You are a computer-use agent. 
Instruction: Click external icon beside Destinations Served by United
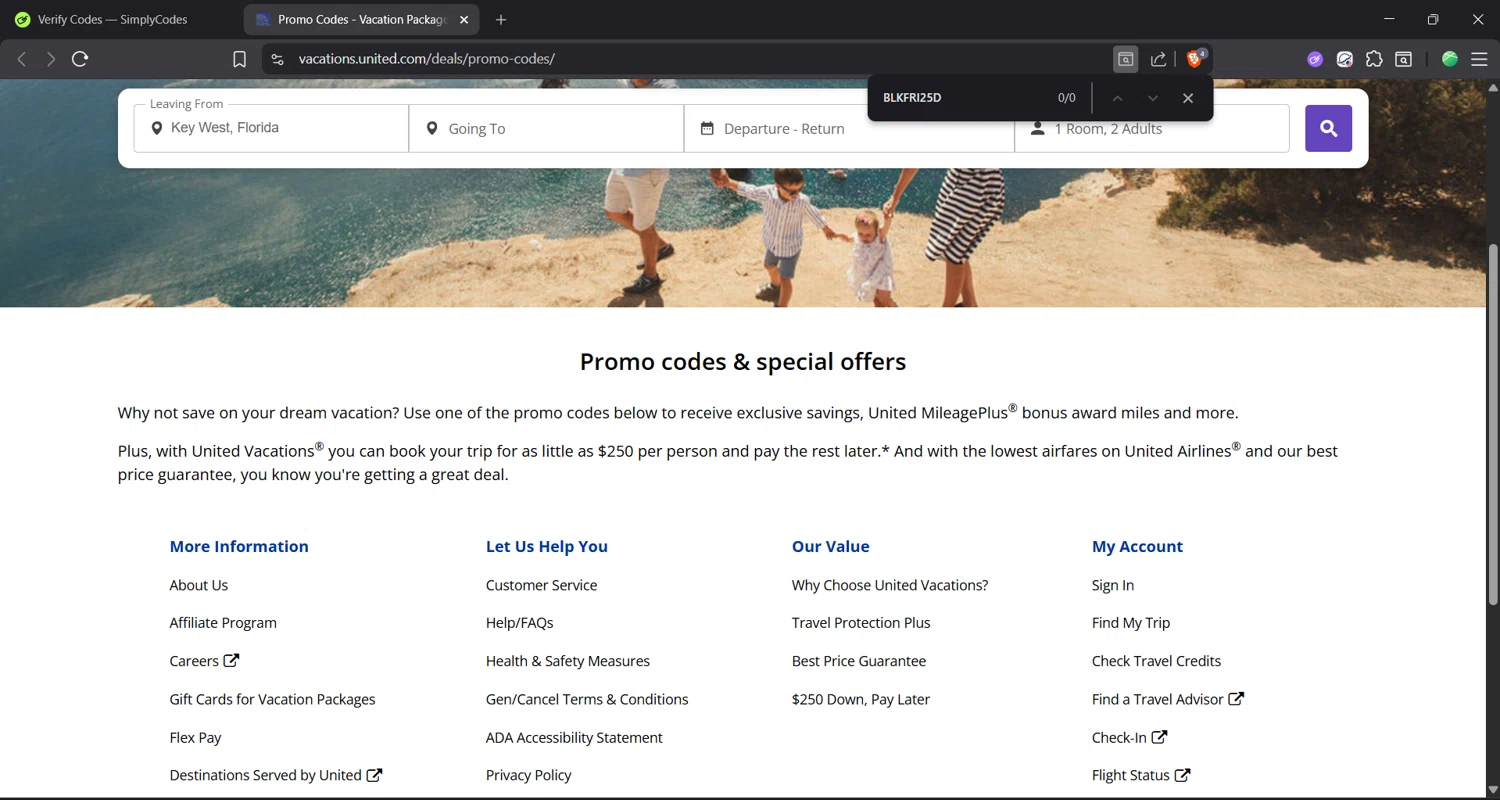click(374, 775)
